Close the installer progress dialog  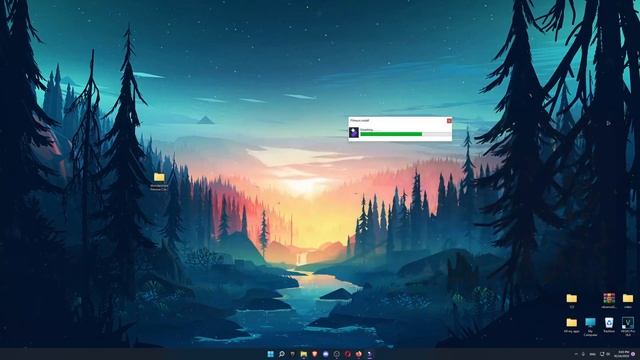(x=449, y=121)
